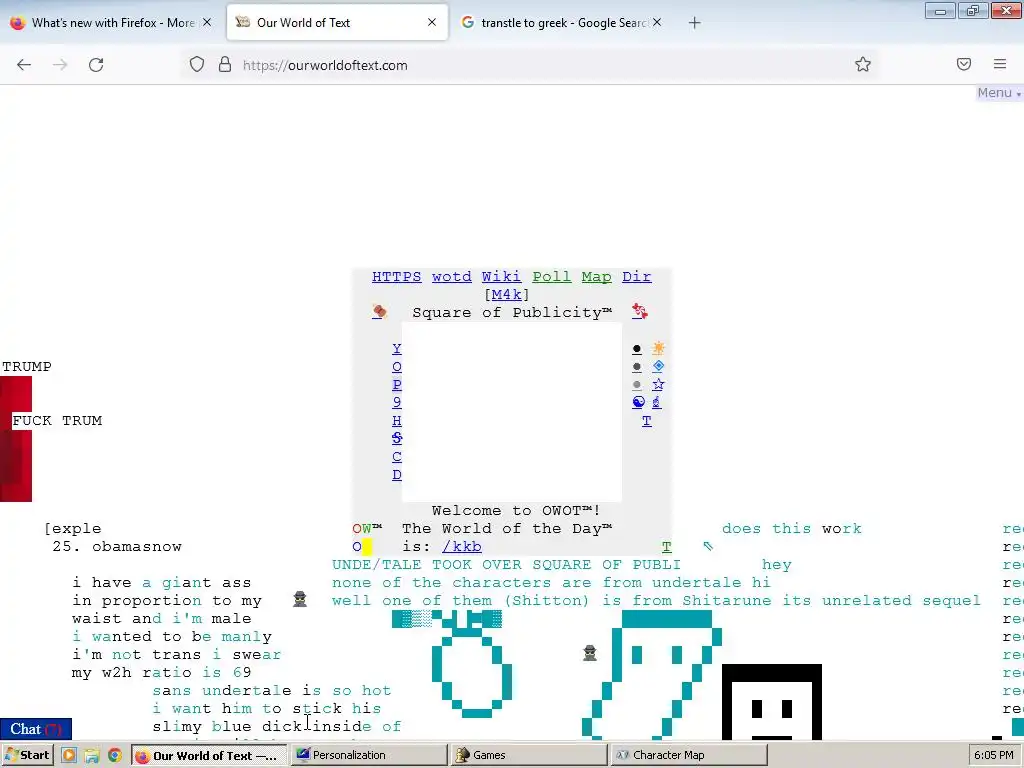Click the brown stamp icon left of Square of Publicity
Image resolution: width=1024 pixels, height=768 pixels.
coord(379,312)
